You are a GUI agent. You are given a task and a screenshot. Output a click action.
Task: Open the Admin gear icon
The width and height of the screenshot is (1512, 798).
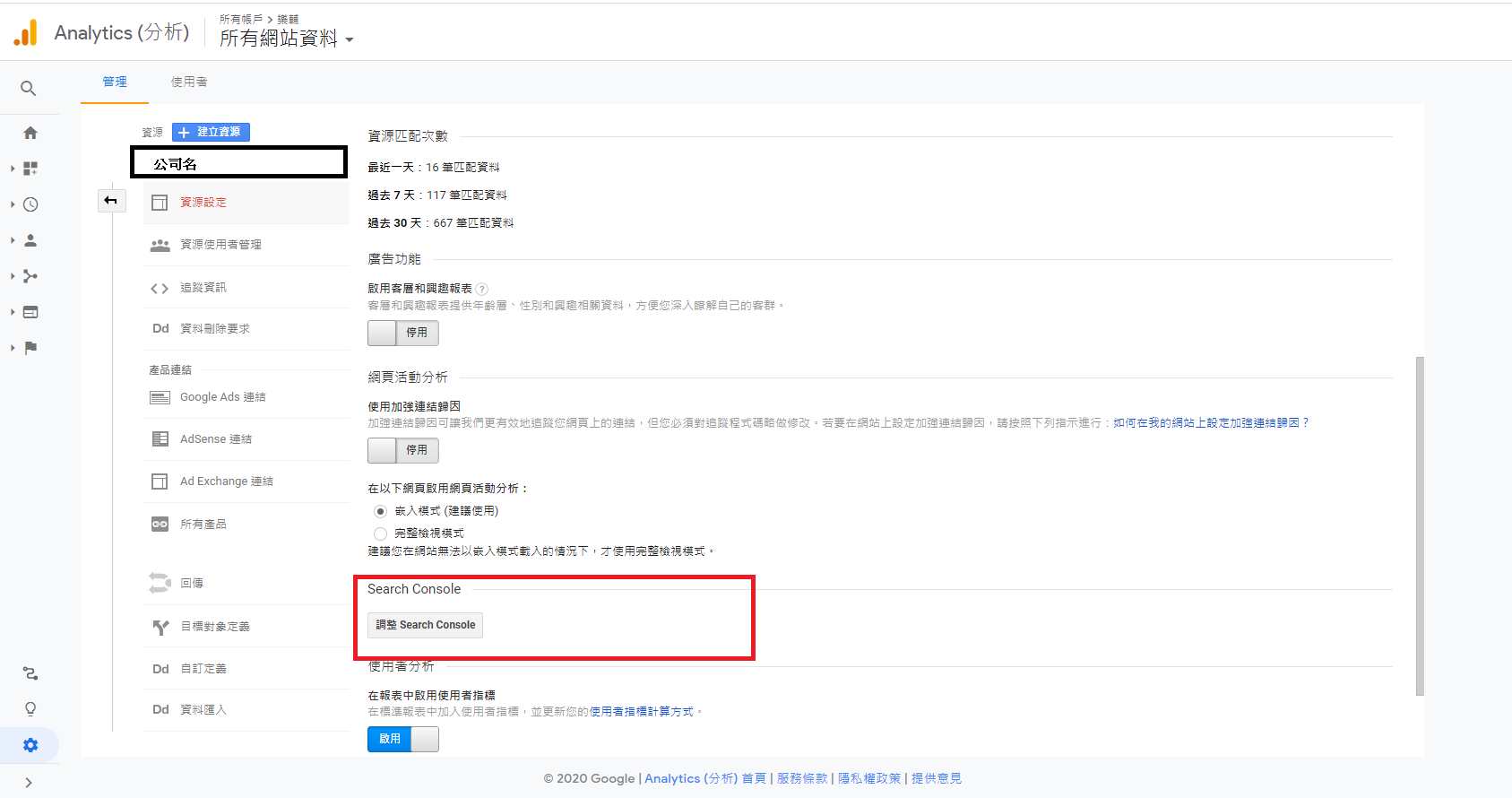click(x=30, y=745)
